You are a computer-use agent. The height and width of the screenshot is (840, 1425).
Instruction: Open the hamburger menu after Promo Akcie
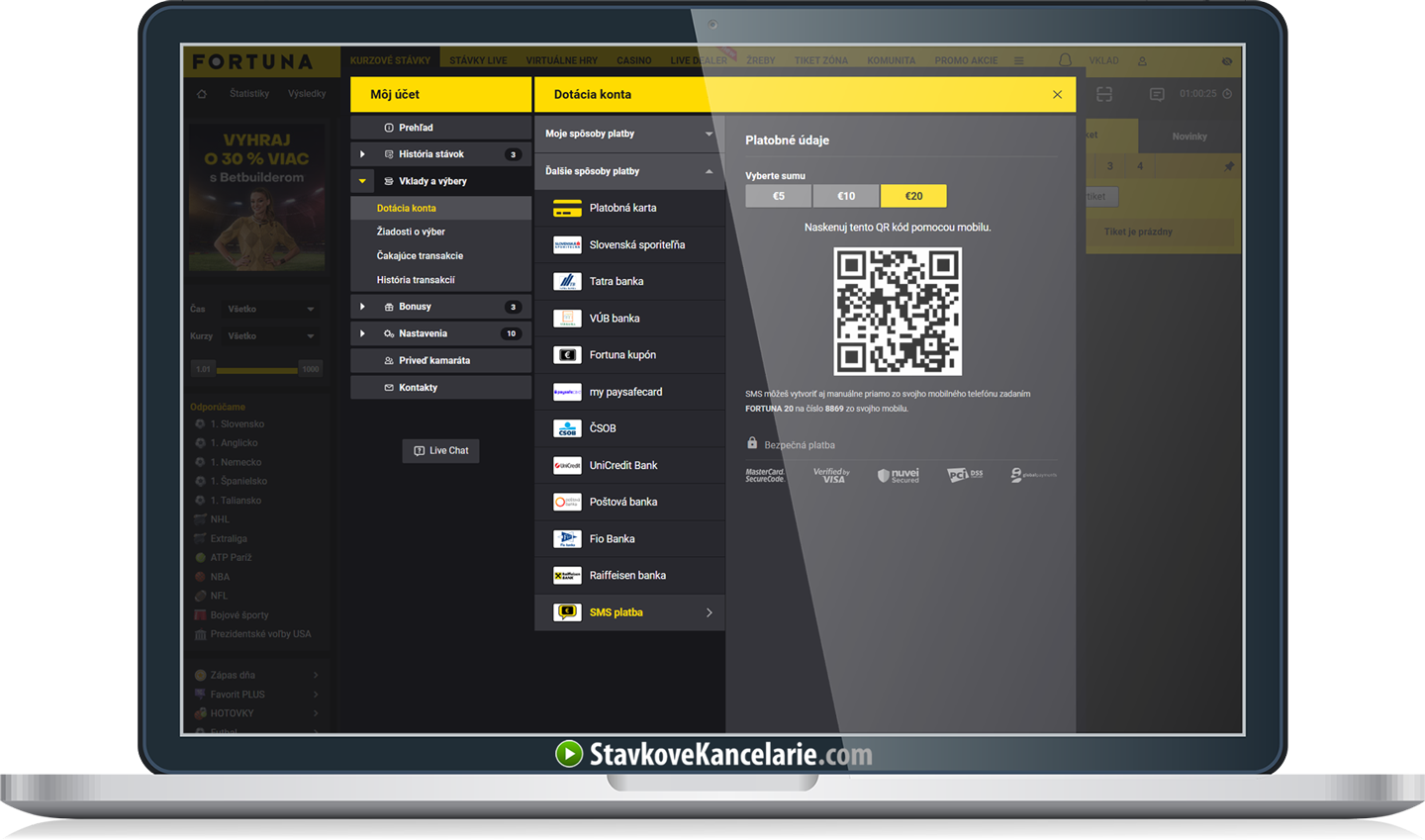click(x=1018, y=61)
